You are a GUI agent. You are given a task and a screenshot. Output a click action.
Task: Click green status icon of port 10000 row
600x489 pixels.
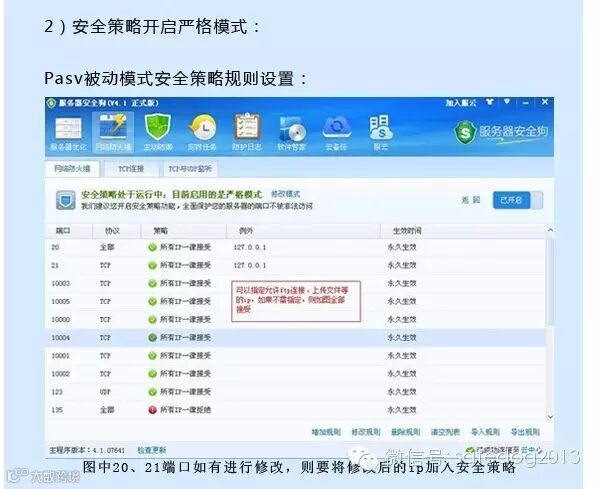tap(152, 319)
